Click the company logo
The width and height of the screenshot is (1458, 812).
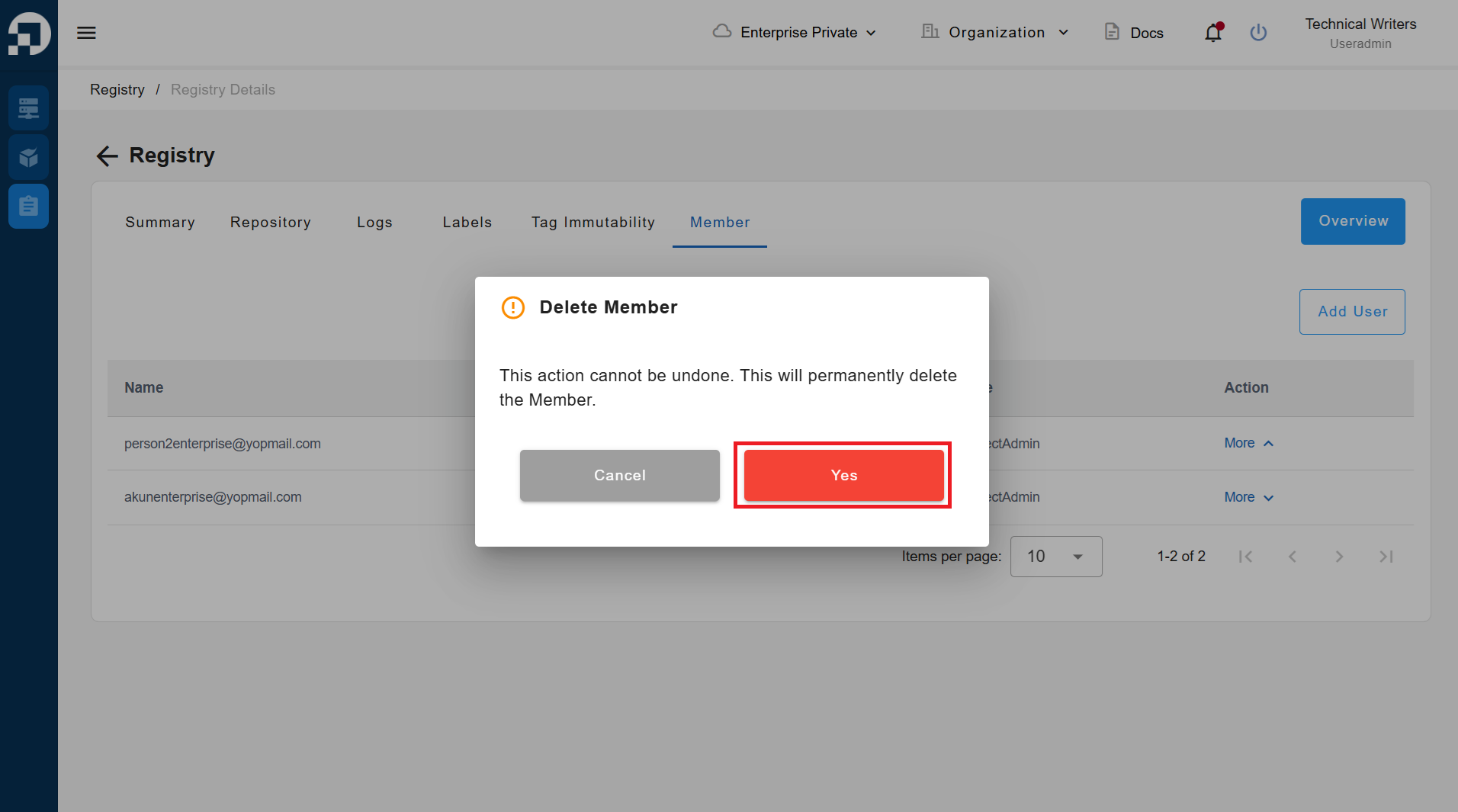tap(29, 34)
